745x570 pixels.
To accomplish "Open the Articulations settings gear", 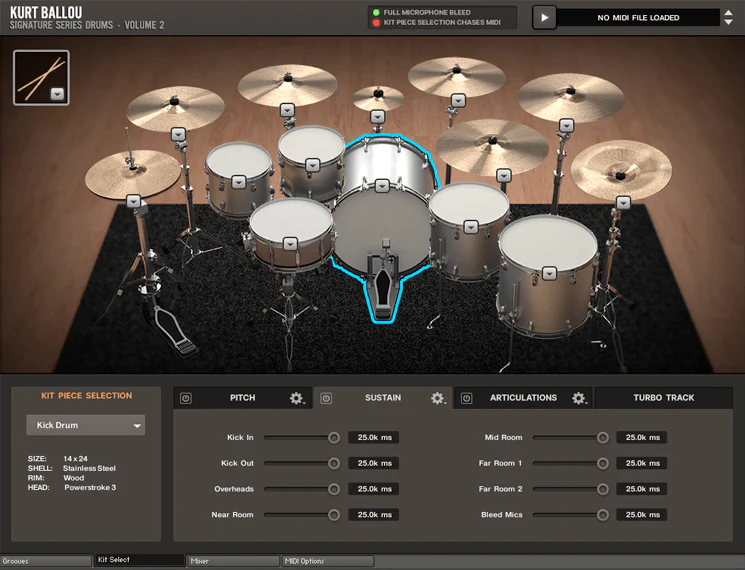I will (579, 398).
